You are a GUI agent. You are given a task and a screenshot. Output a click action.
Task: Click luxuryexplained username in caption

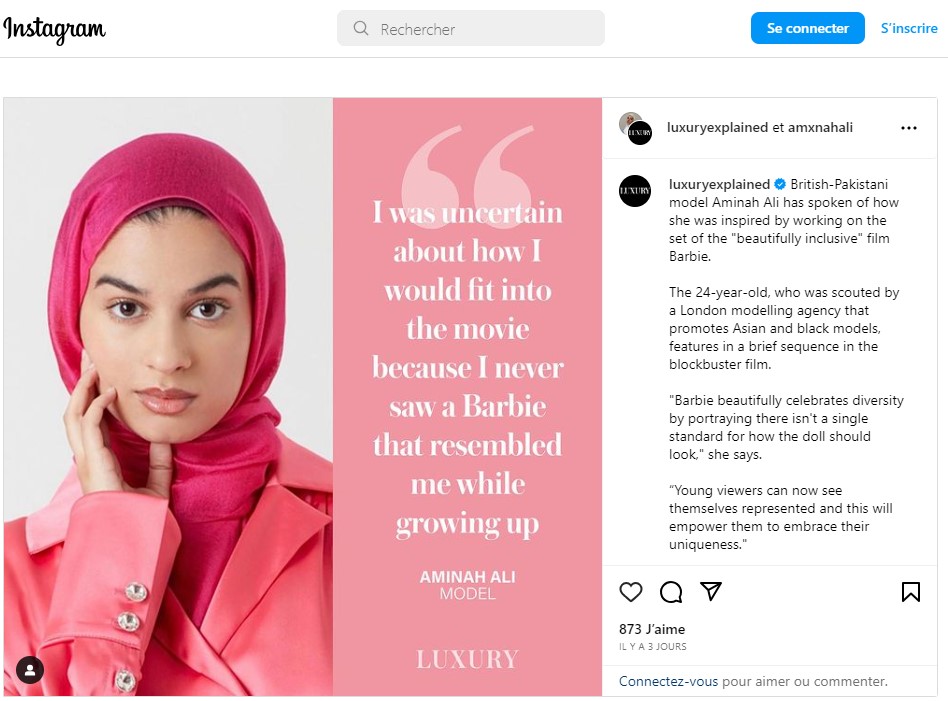click(x=719, y=184)
